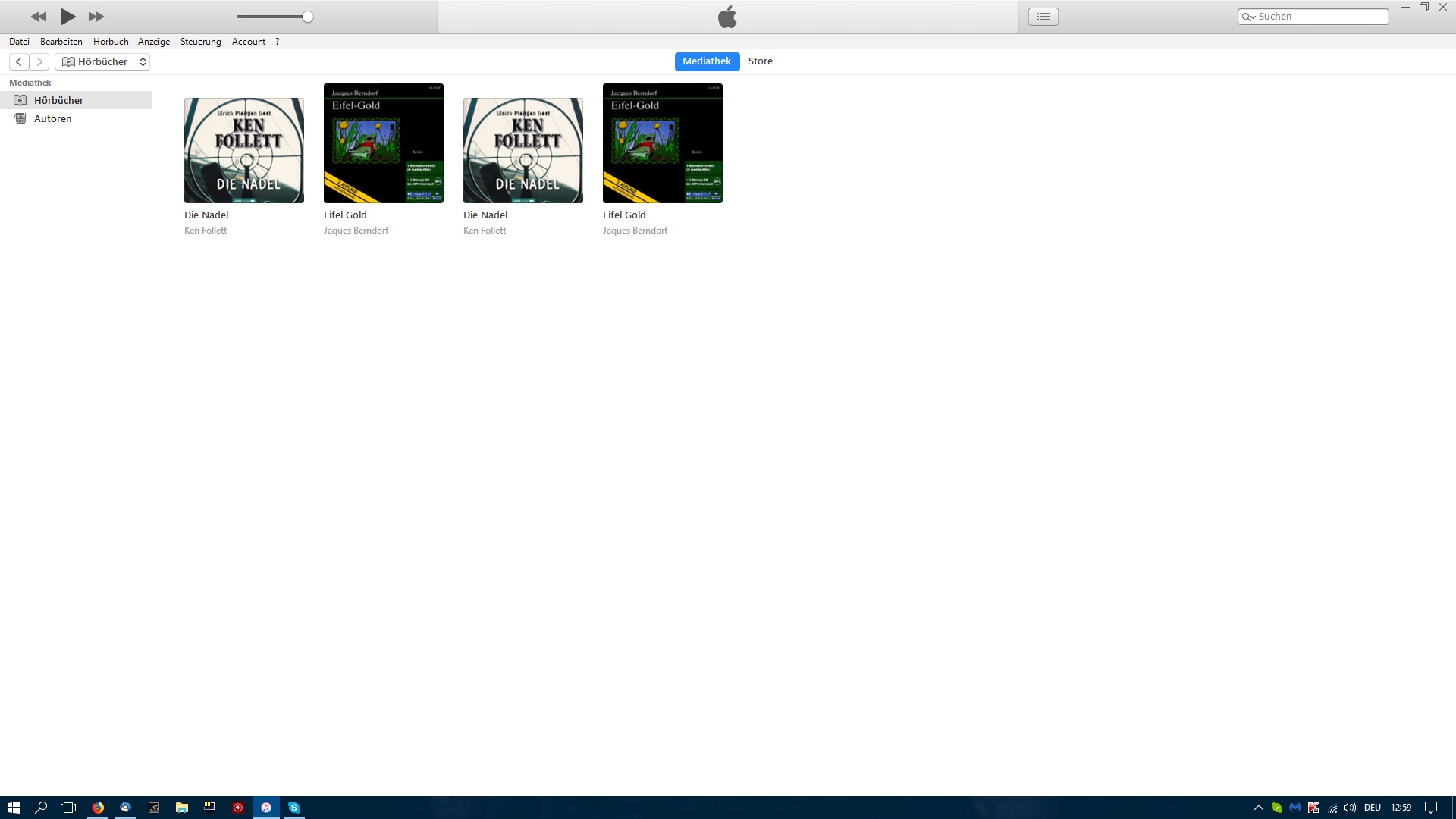Open the Windows Start menu
The image size is (1456, 819).
click(13, 808)
